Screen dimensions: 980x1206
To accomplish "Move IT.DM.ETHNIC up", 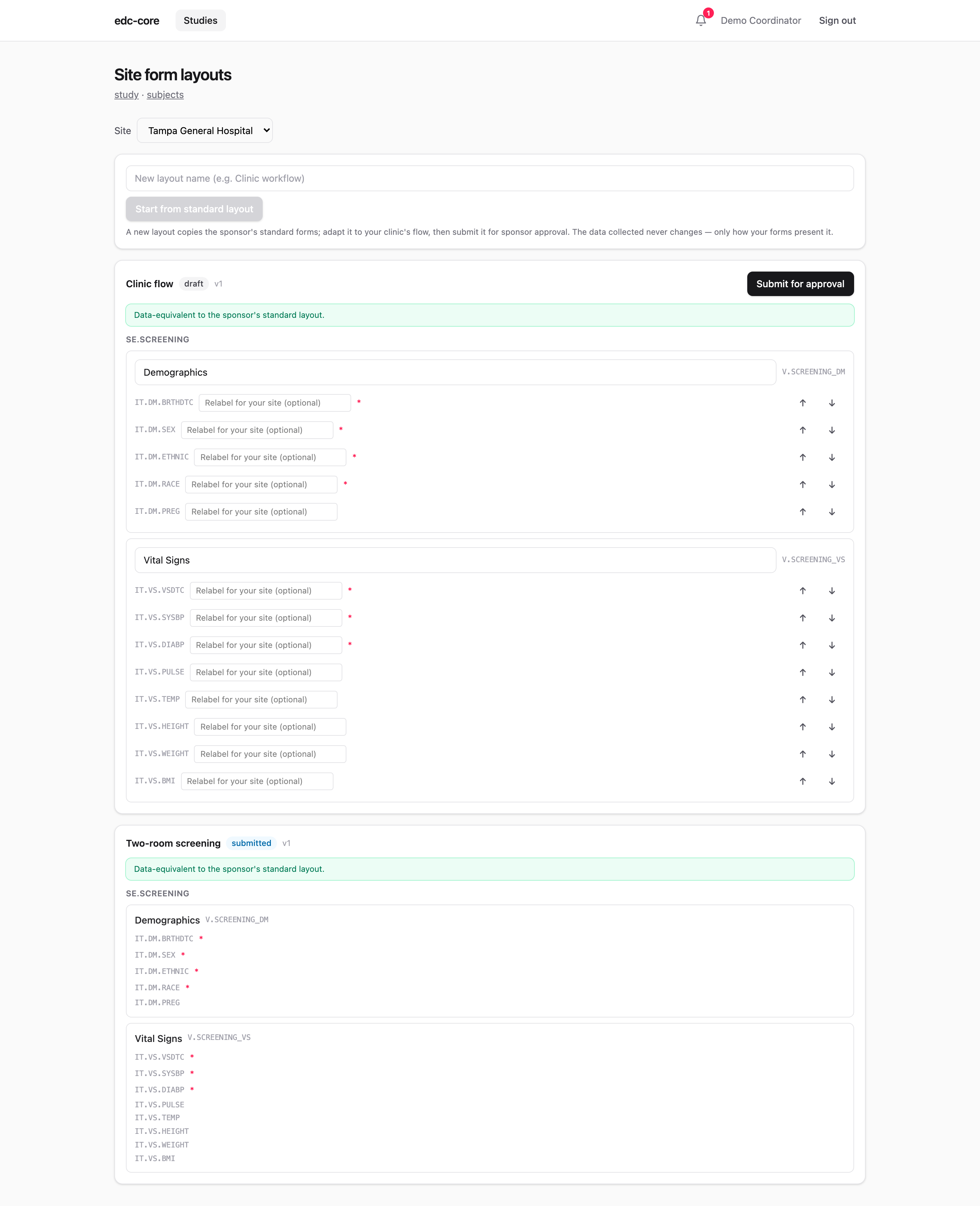I will click(x=803, y=457).
